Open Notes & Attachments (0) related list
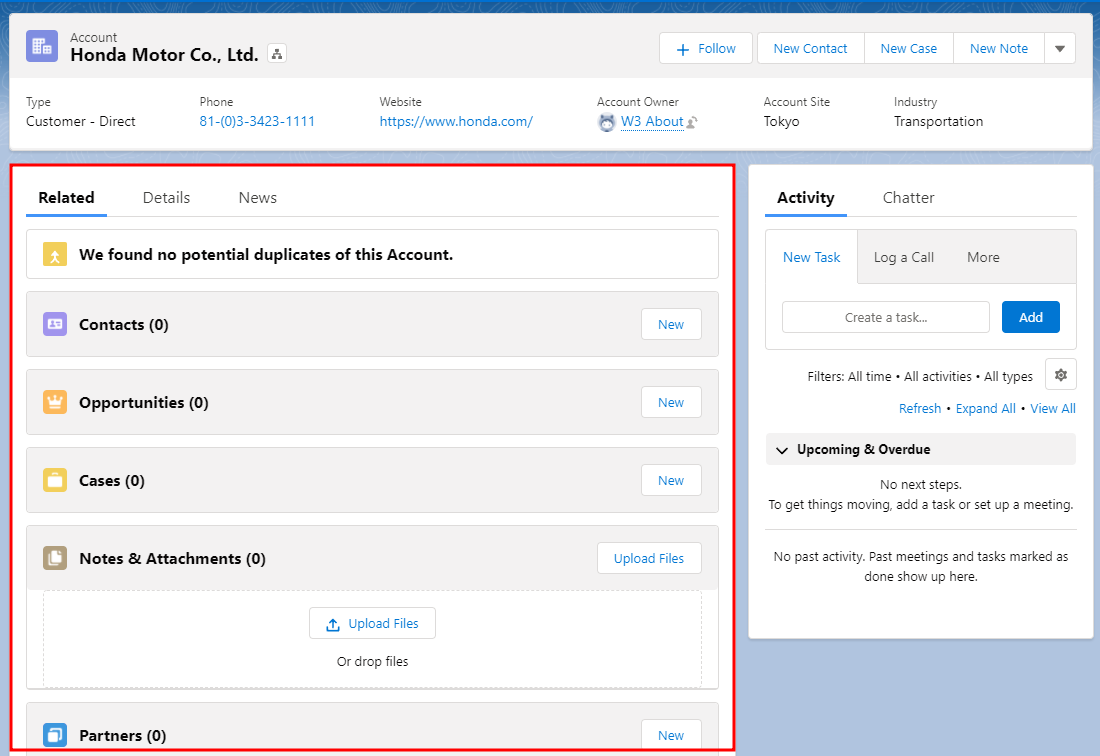The height and width of the screenshot is (756, 1100). (x=172, y=558)
